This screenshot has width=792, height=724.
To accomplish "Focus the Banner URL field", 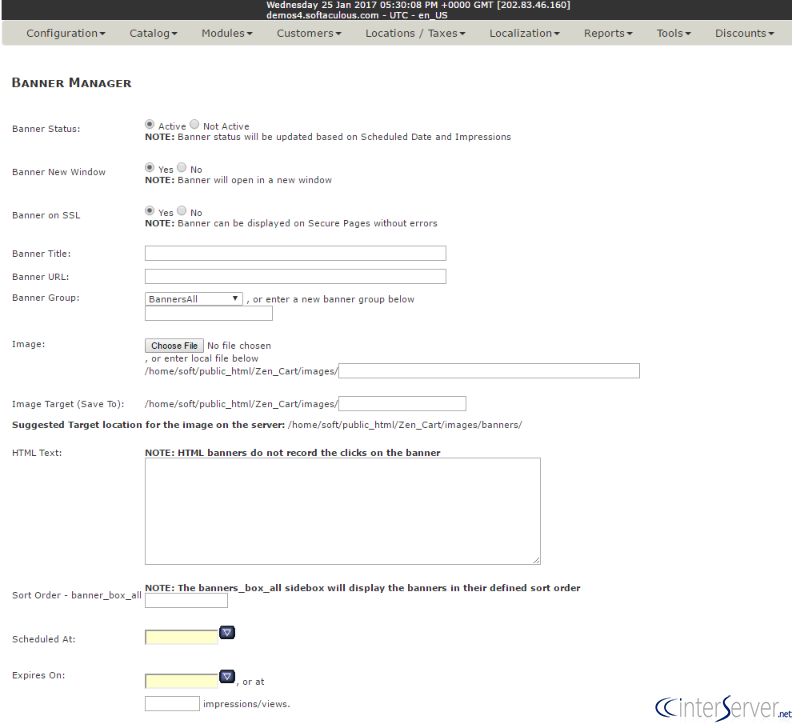I will click(x=295, y=276).
